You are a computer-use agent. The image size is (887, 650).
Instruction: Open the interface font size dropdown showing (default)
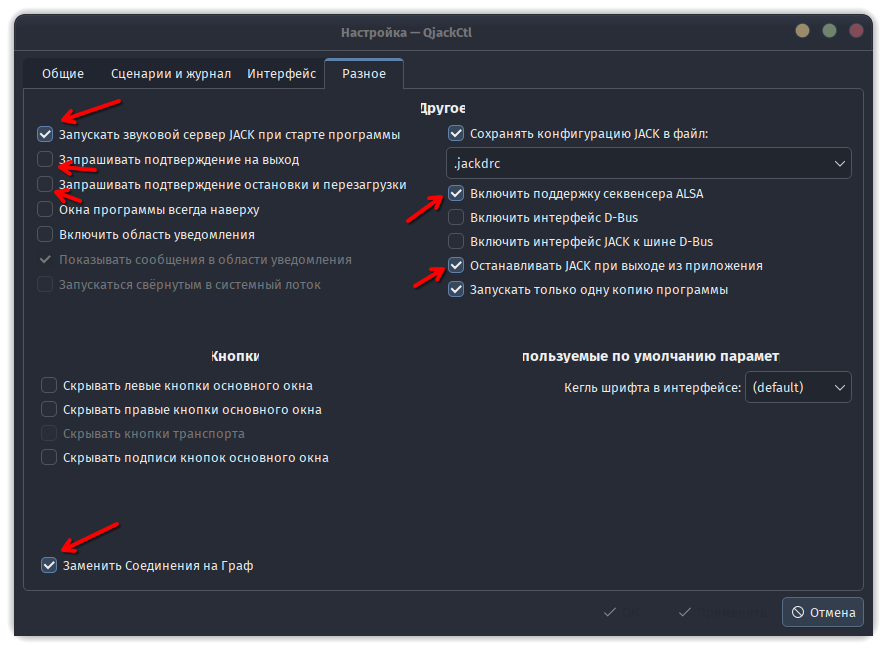(x=798, y=387)
